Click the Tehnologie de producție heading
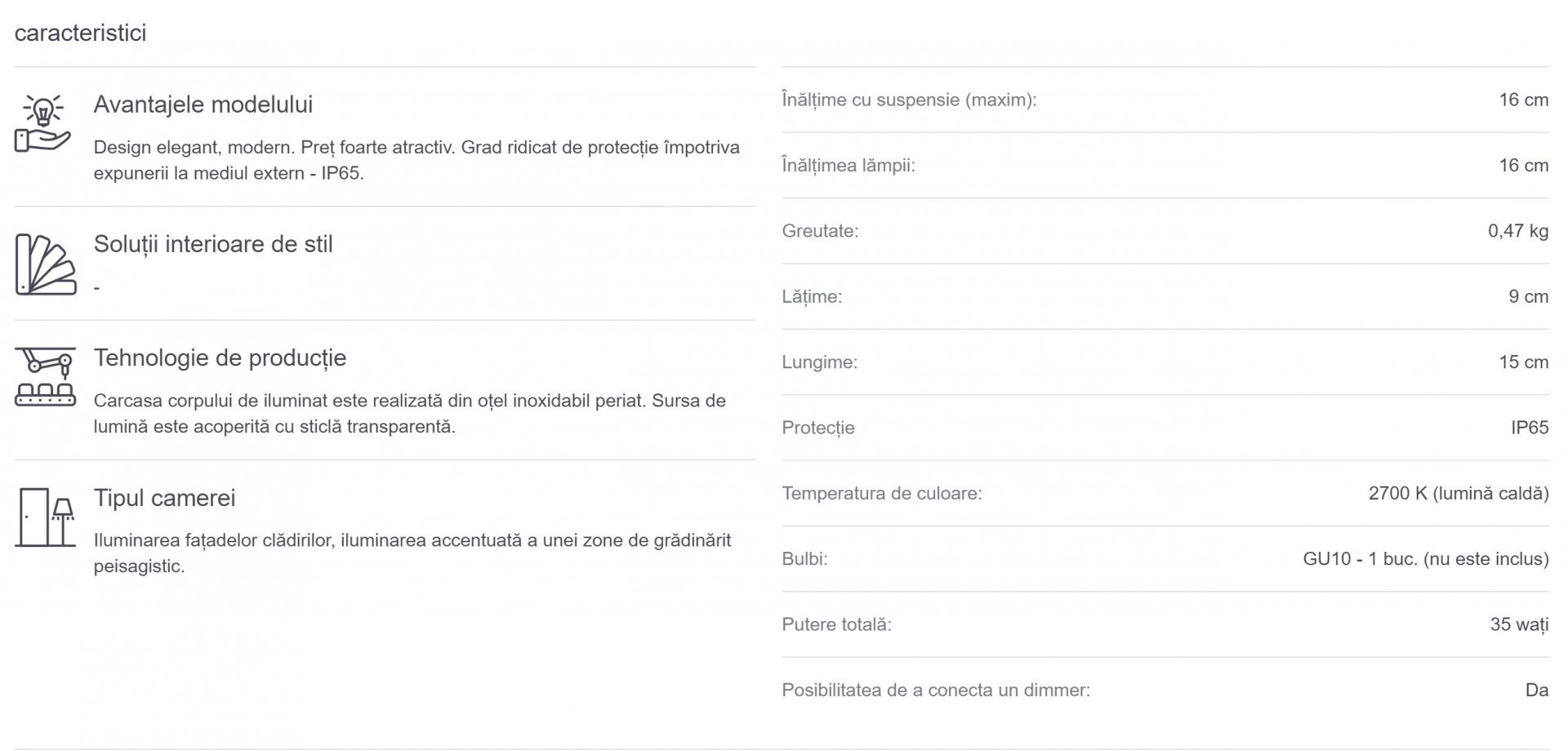 tap(220, 358)
